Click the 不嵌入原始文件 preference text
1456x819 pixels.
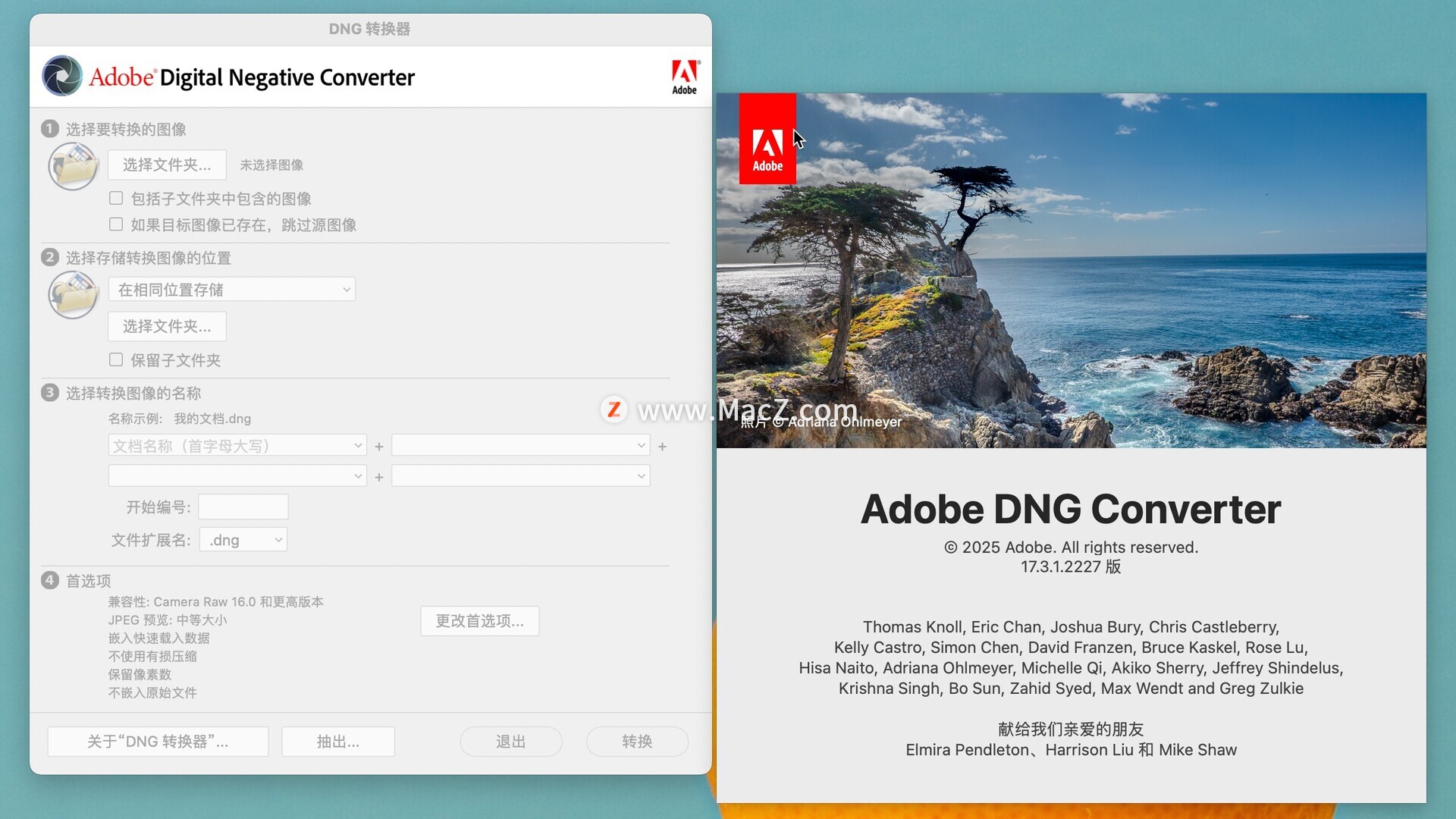[x=152, y=692]
